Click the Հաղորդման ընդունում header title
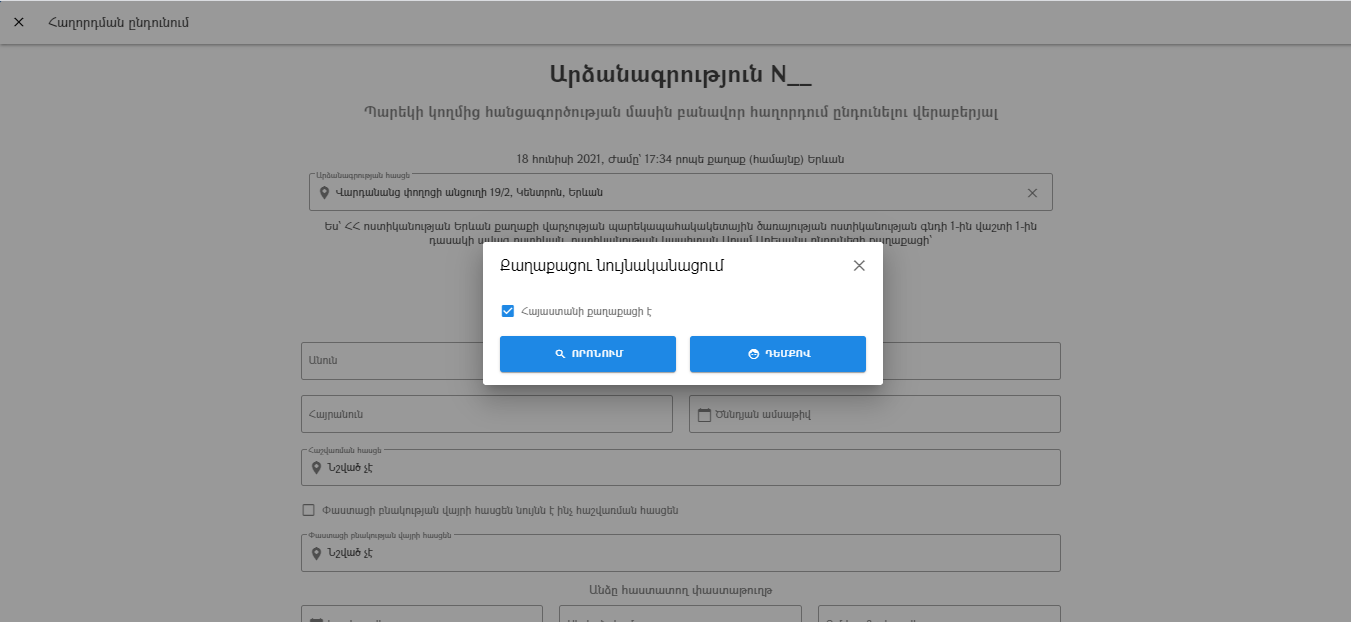This screenshot has height=622, width=1351. tap(118, 22)
